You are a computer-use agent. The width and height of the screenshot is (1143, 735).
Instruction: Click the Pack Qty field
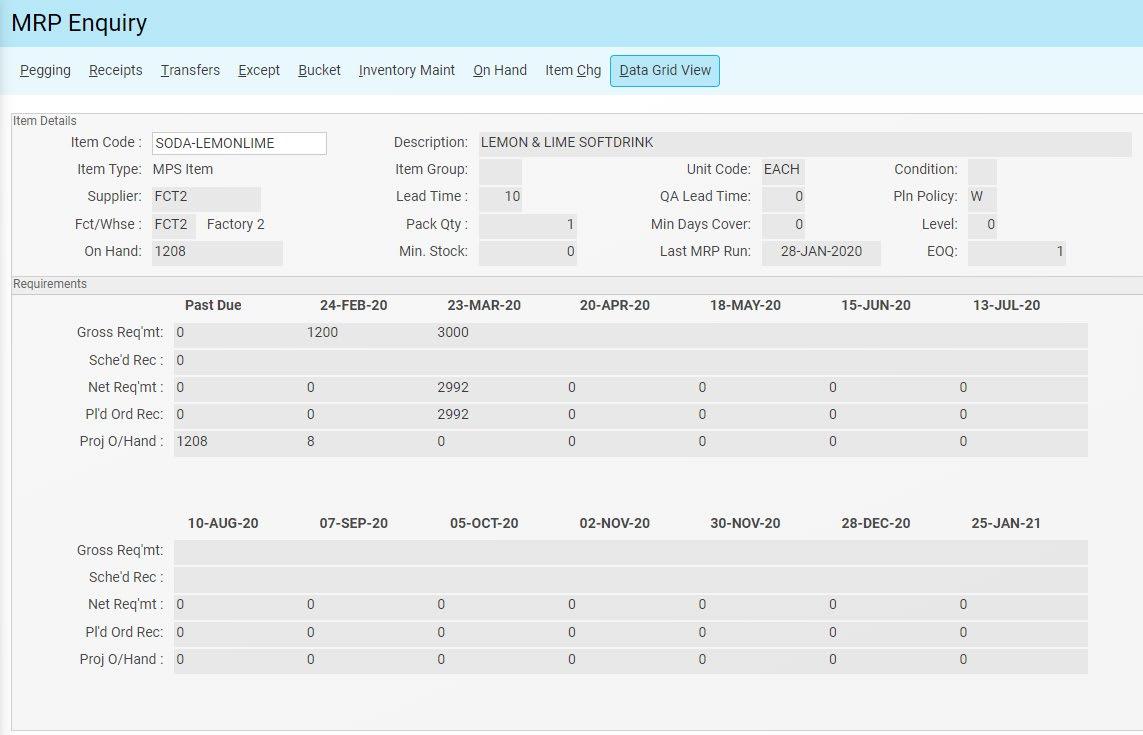coord(528,225)
